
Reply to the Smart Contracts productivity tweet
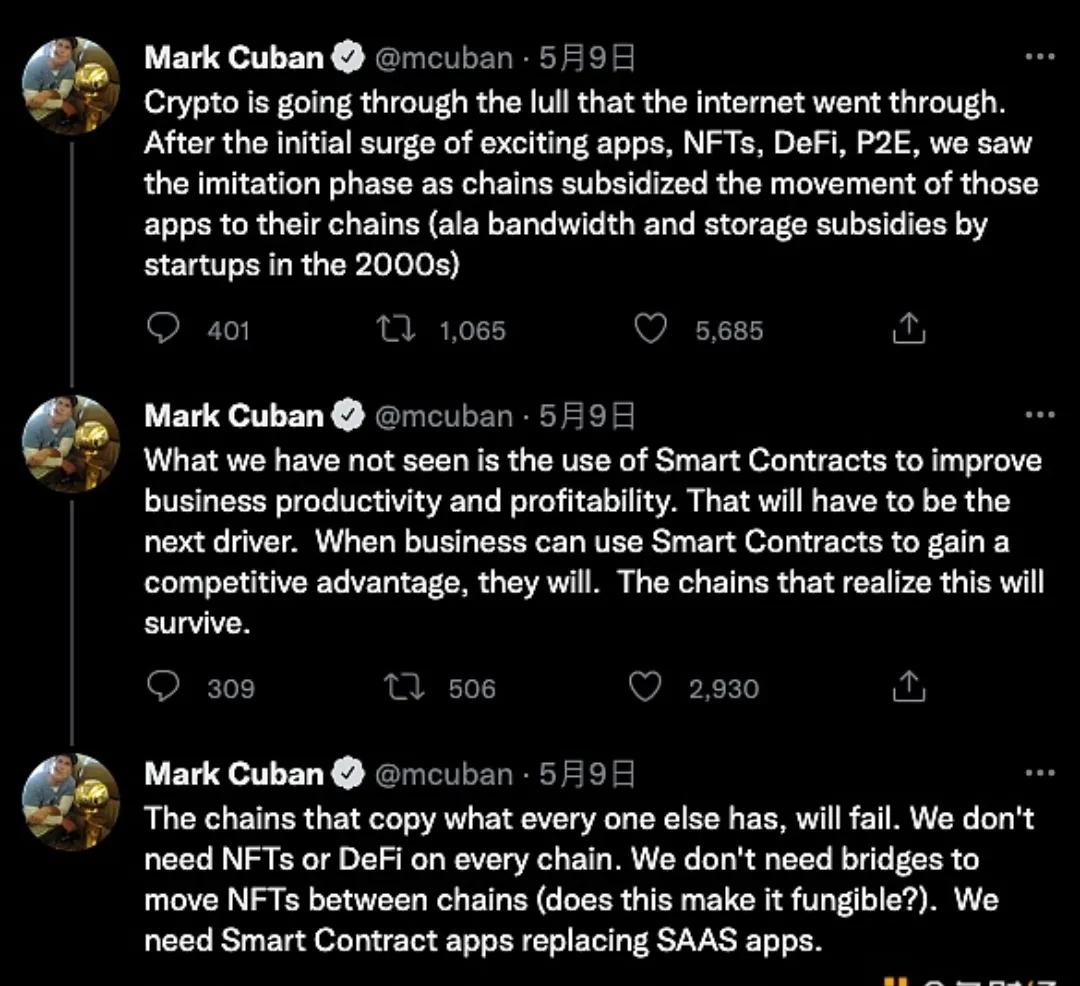[162, 687]
